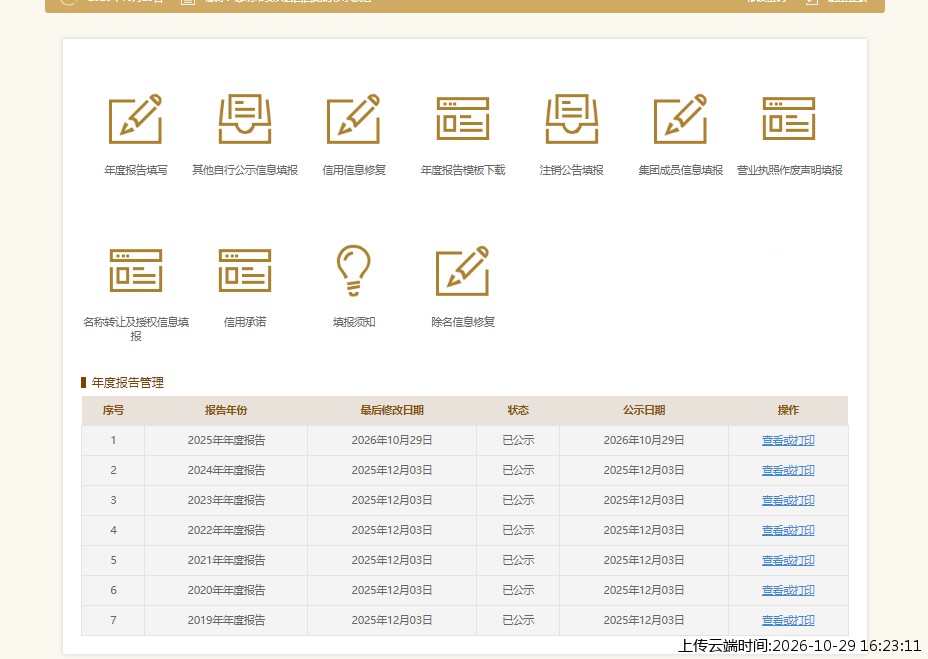This screenshot has width=928, height=659.
Task: Open 营业执照作废声明填报 icon
Action: [790, 118]
